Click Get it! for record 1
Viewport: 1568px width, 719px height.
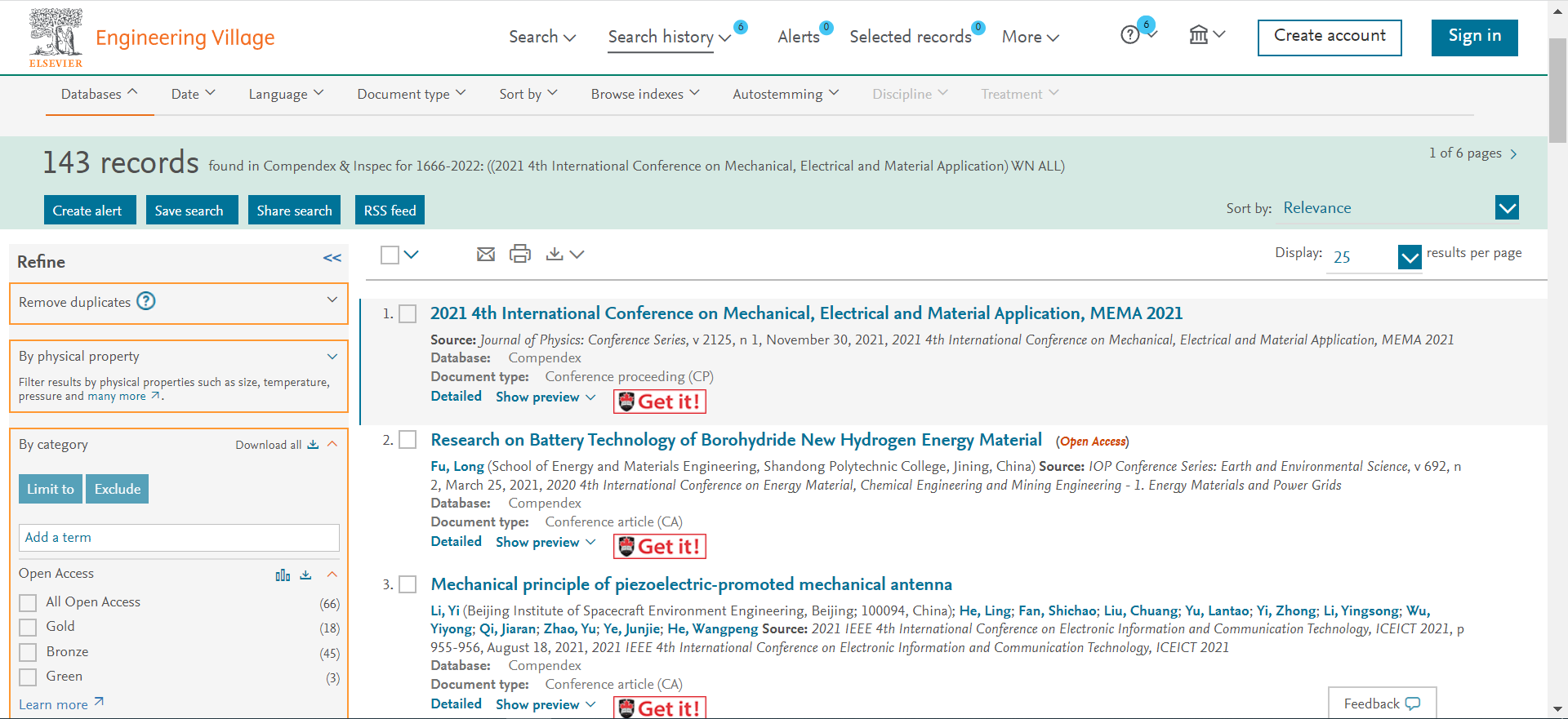click(660, 402)
